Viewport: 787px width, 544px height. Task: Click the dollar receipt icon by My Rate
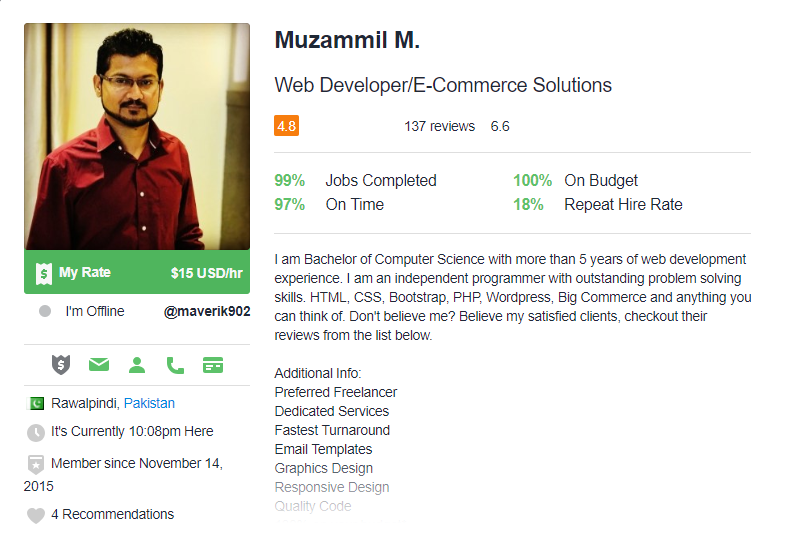coord(44,274)
